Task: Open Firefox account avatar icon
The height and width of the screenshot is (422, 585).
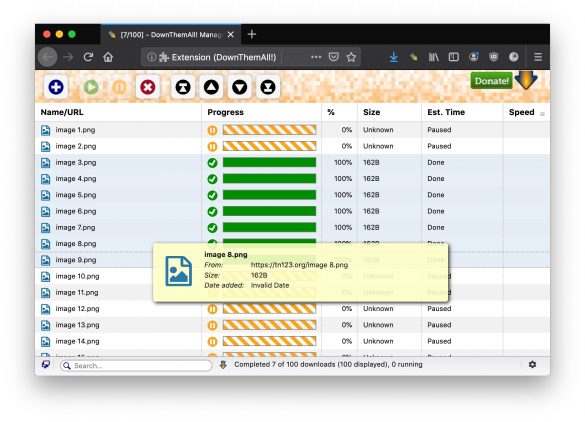Action: tap(474, 57)
